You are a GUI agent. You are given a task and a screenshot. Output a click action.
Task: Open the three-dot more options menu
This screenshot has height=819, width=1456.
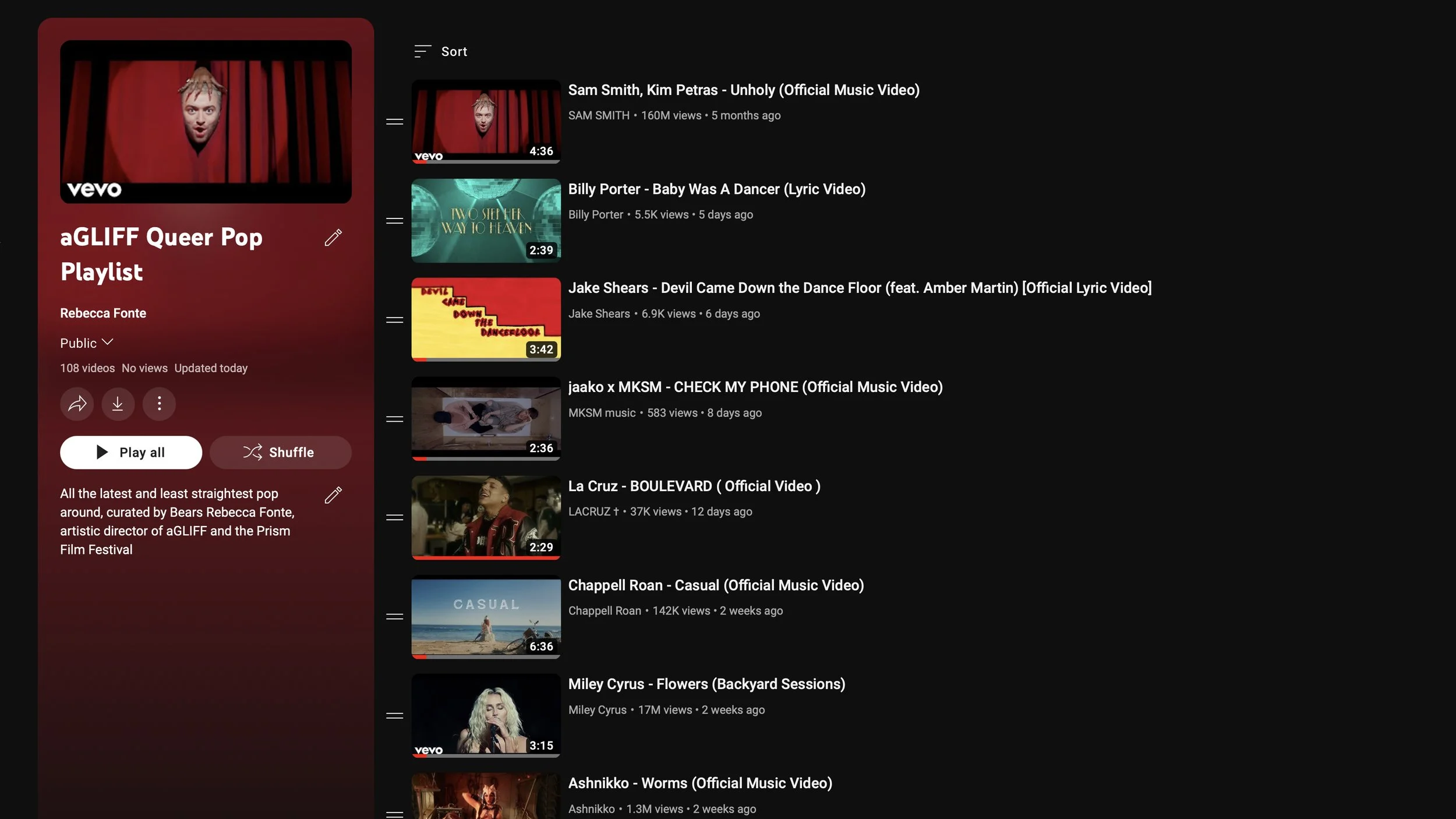159,404
